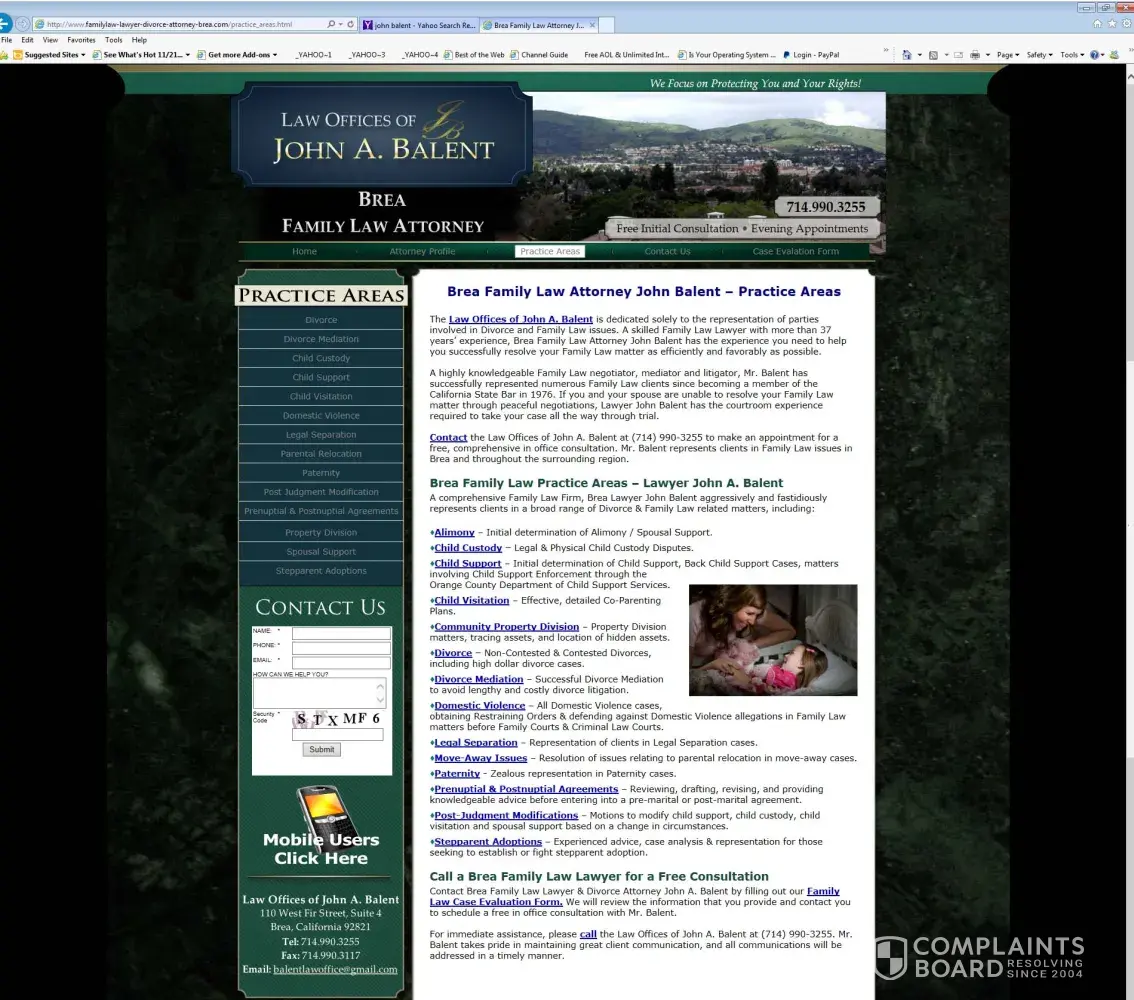Select Domestic Violence sidebar item
This screenshot has width=1134, height=1000.
point(321,415)
